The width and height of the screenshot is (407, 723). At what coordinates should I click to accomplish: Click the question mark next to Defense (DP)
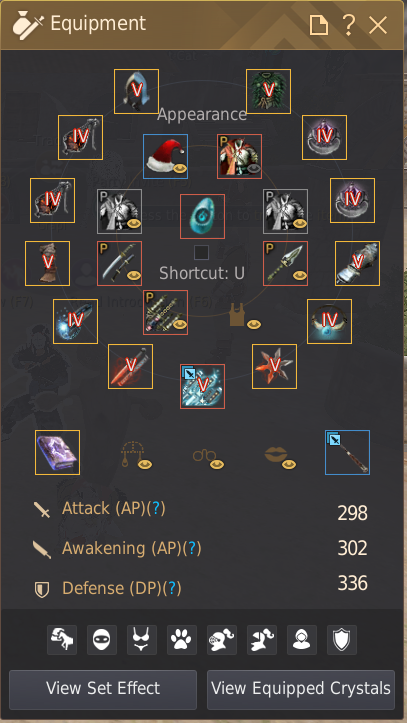(x=173, y=588)
